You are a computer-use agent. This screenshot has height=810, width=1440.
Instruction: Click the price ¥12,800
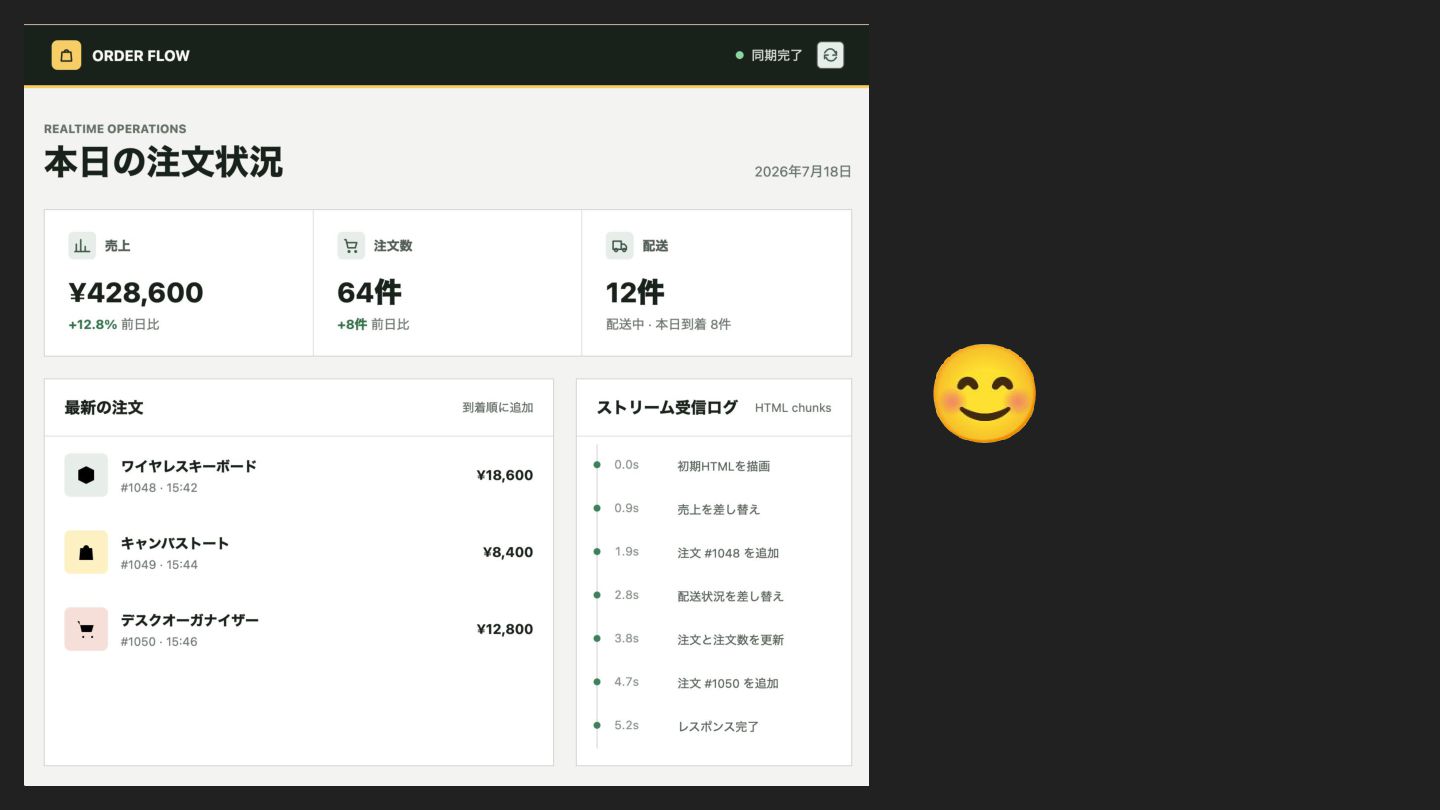pyautogui.click(x=505, y=629)
